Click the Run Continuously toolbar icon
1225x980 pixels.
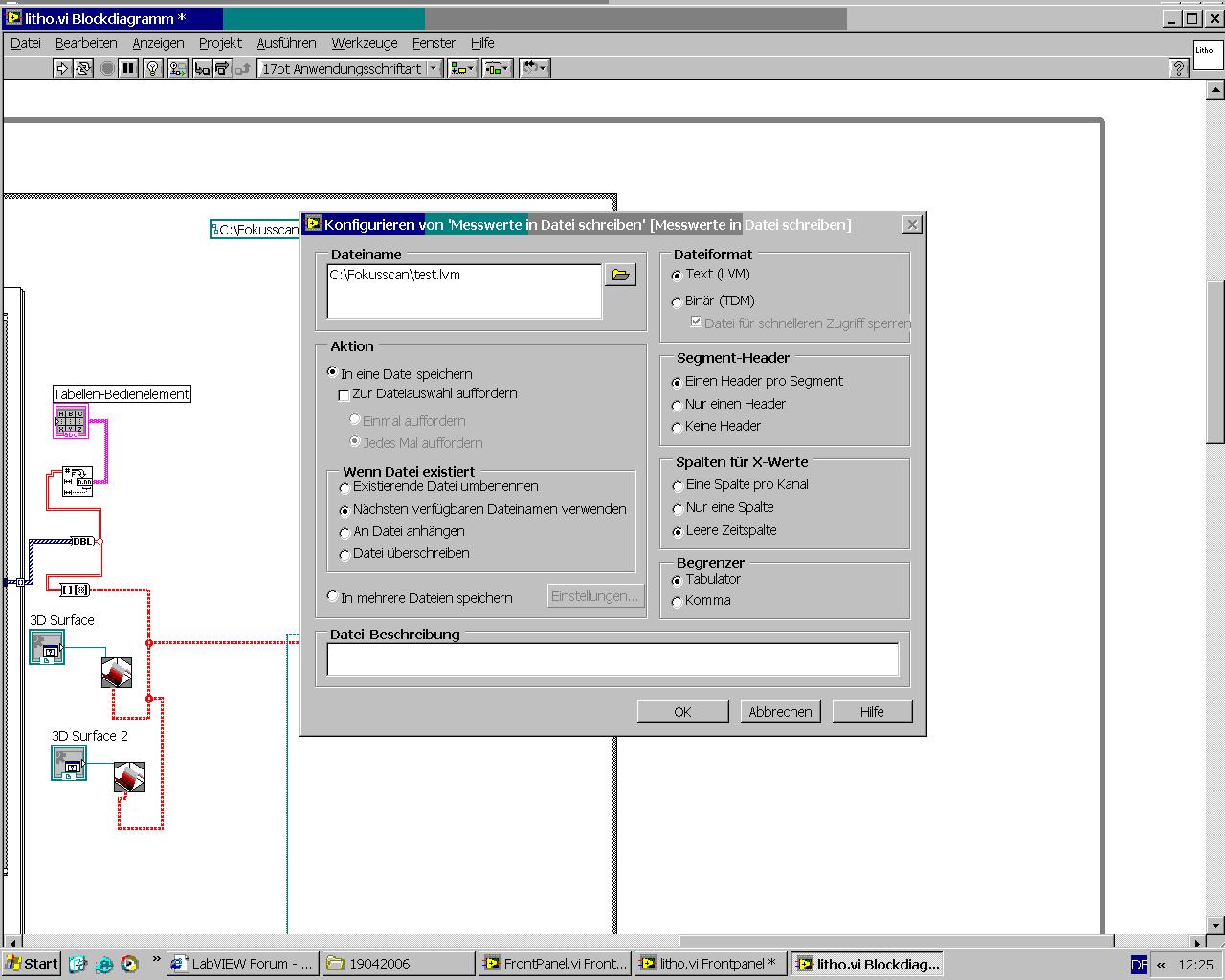pyautogui.click(x=83, y=69)
